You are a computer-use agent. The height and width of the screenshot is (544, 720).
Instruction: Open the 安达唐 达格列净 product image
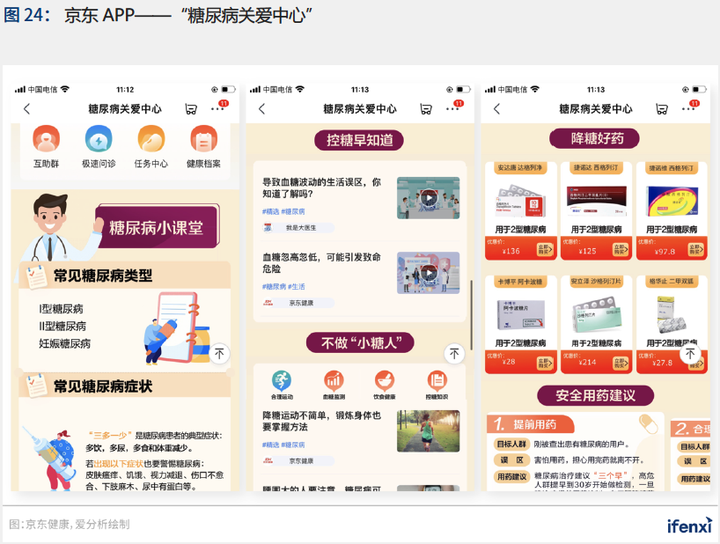coord(521,201)
